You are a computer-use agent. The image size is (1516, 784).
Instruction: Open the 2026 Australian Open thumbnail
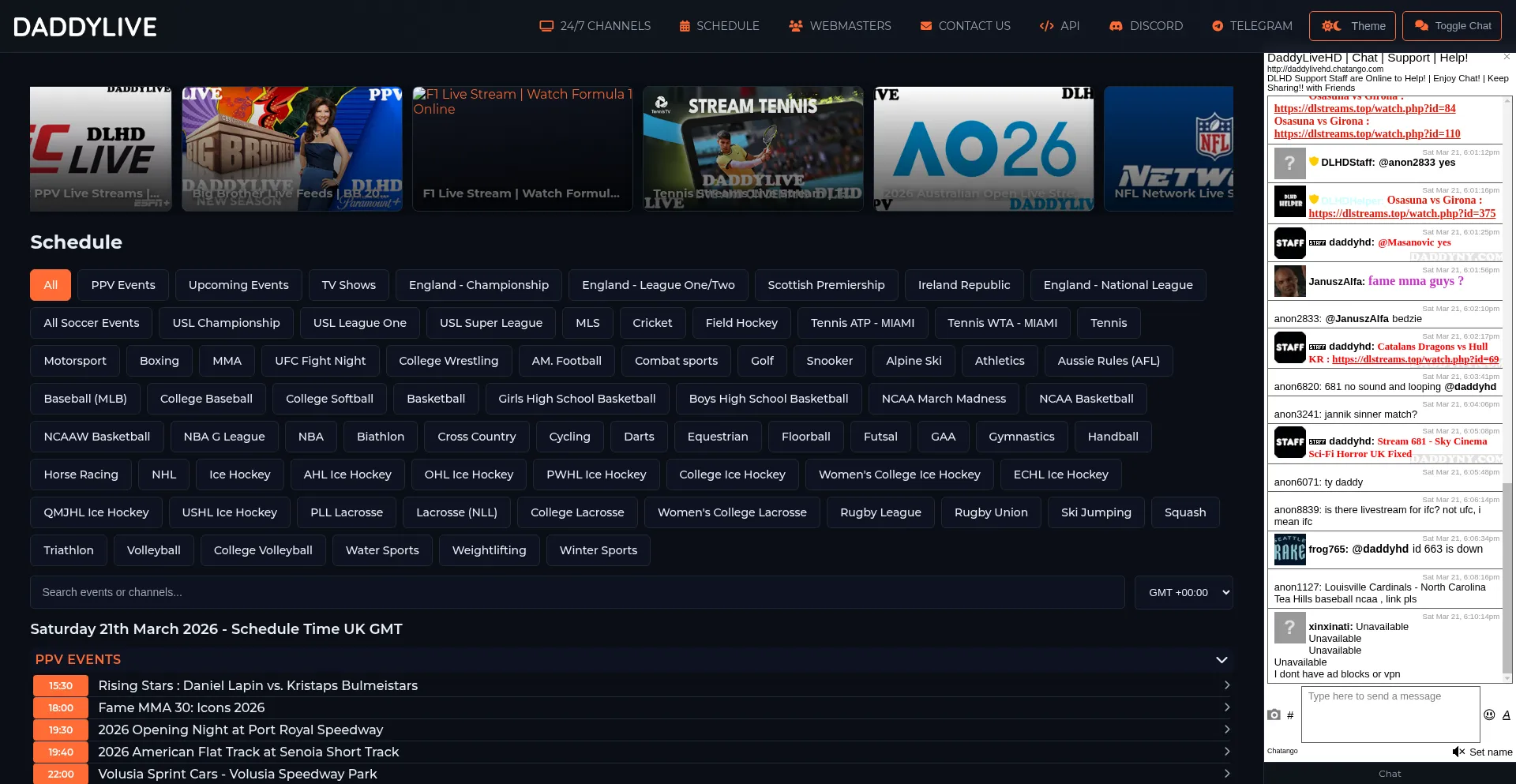[x=984, y=148]
